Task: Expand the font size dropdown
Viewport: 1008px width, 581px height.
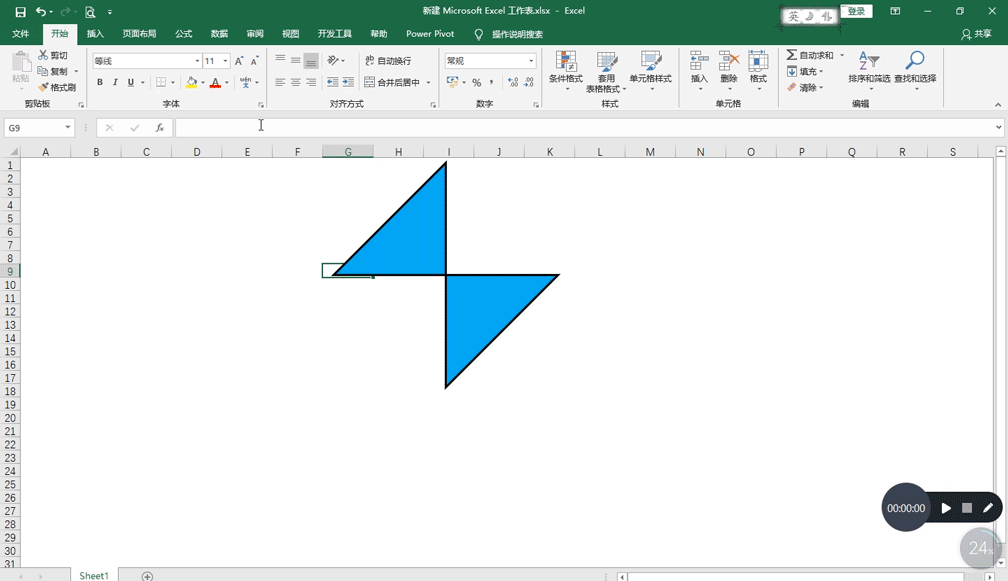Action: click(x=225, y=61)
